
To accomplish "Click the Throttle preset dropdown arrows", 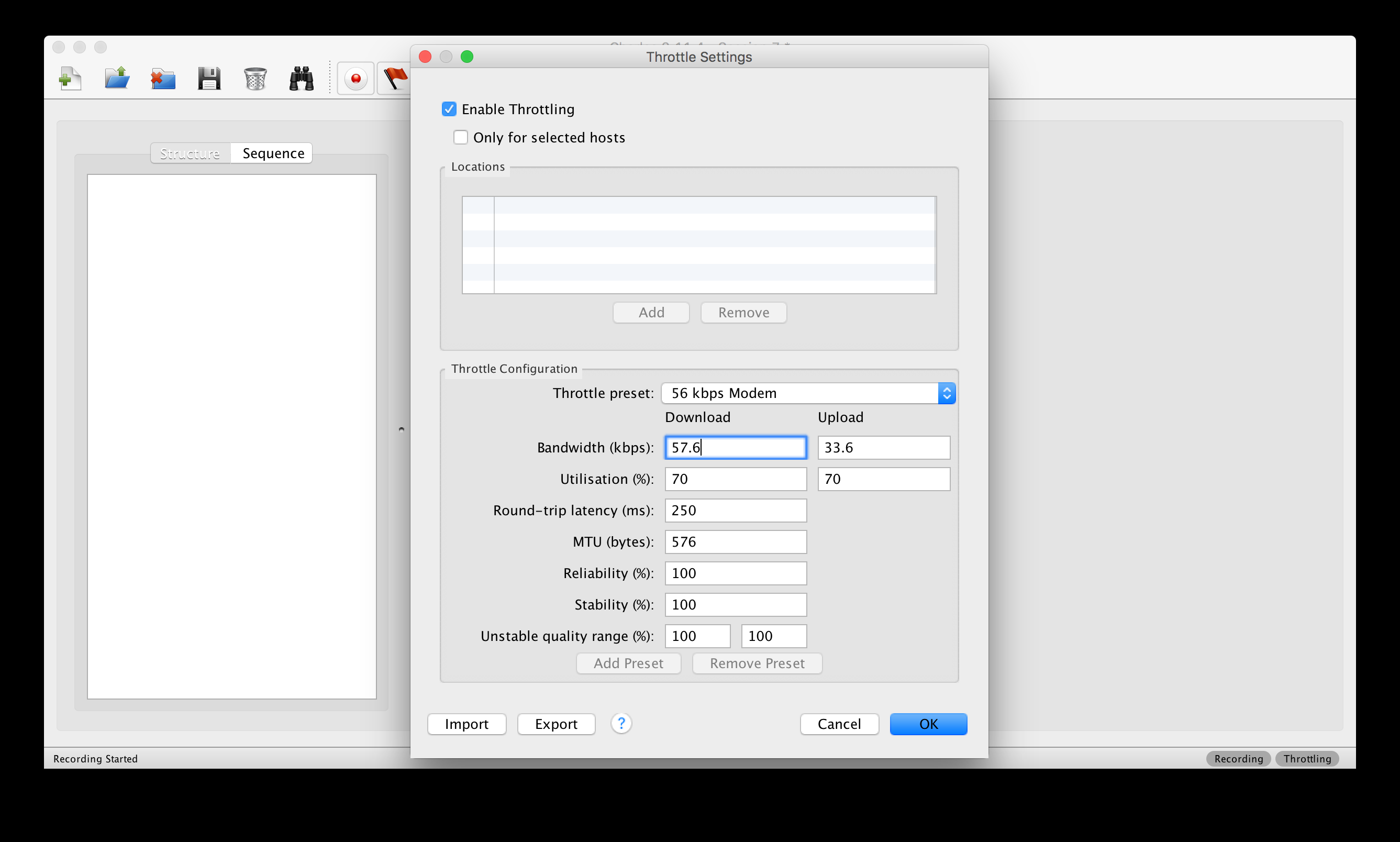I will (946, 393).
